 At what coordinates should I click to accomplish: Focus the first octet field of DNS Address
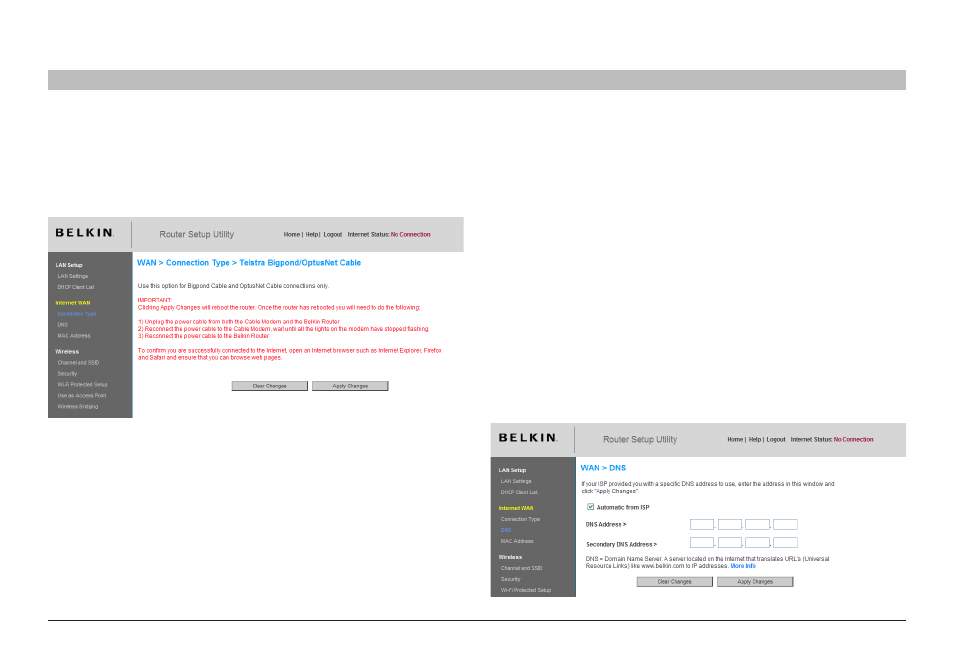(x=702, y=524)
